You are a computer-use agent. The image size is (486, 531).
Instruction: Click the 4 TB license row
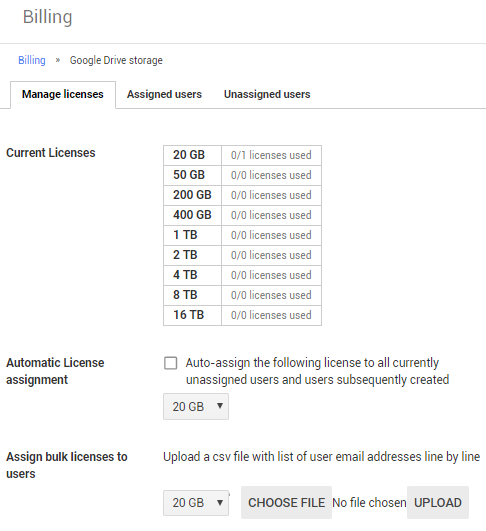242,275
